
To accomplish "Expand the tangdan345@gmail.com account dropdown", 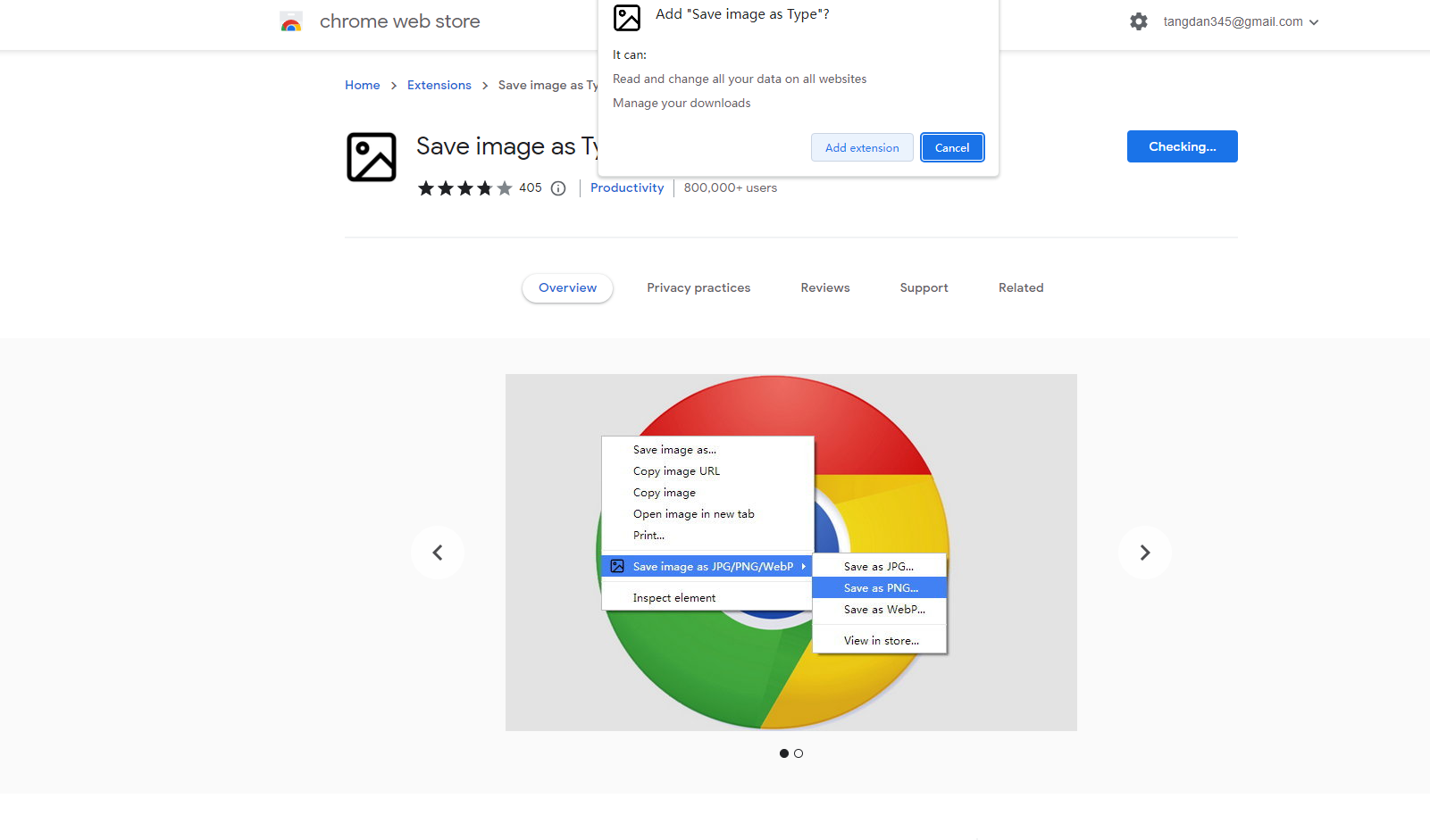I will tap(1242, 21).
